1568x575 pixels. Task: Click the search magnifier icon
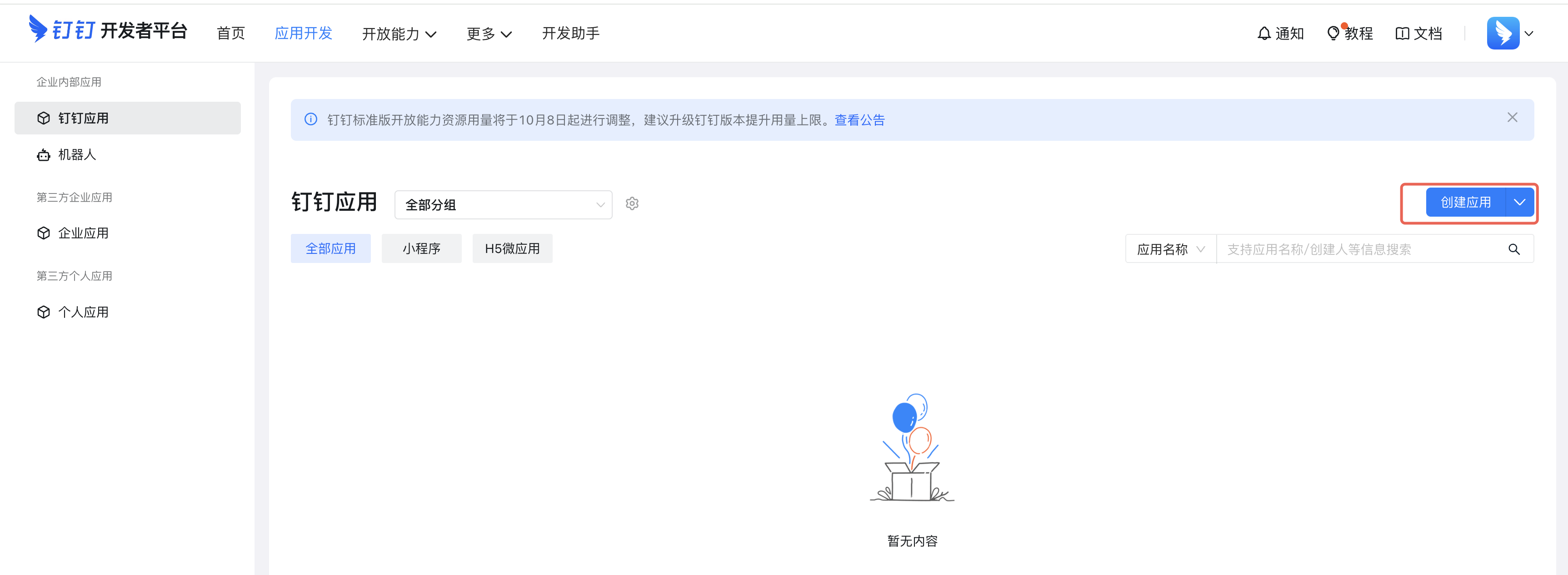(x=1514, y=249)
